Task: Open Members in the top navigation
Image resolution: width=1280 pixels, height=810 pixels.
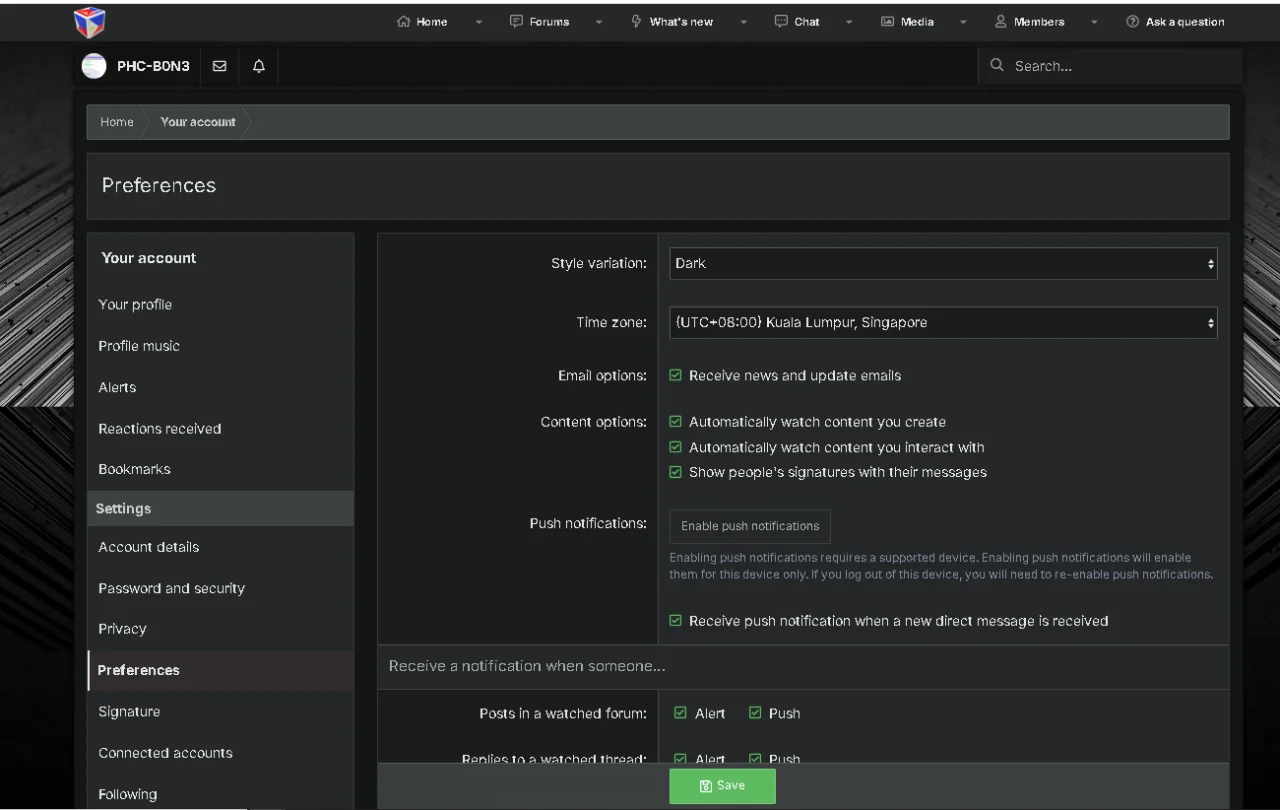Action: coord(1029,21)
